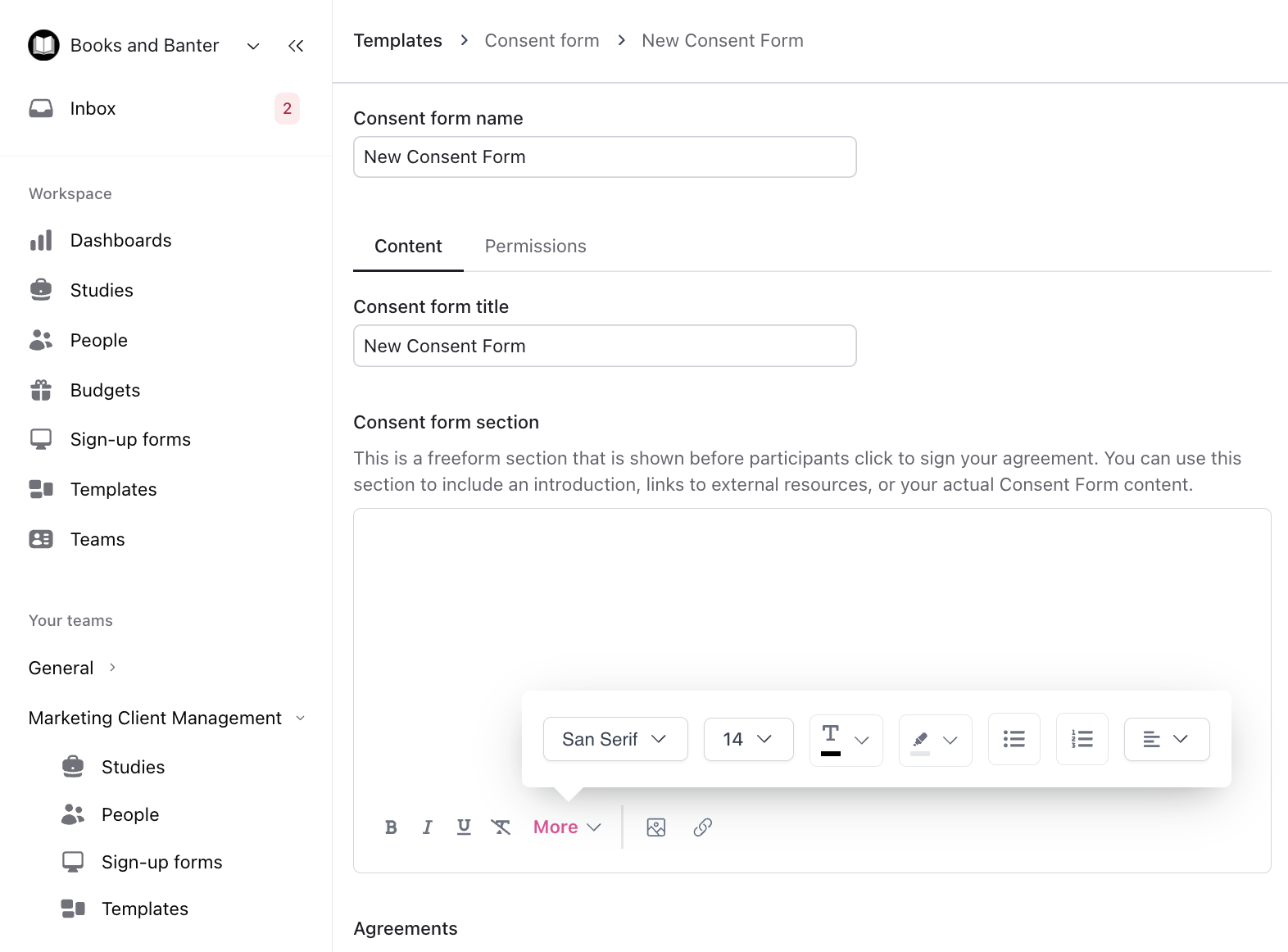Go to Templates breadcrumb link

coord(397,41)
